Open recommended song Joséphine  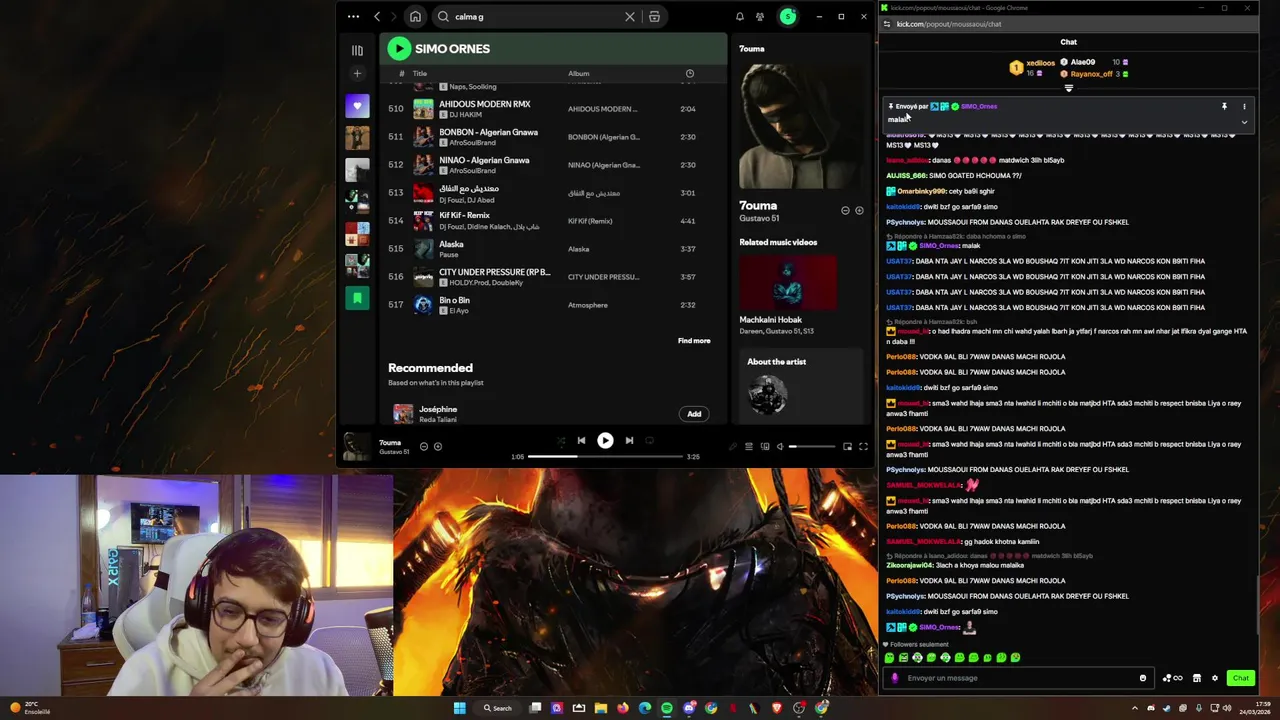(x=438, y=409)
